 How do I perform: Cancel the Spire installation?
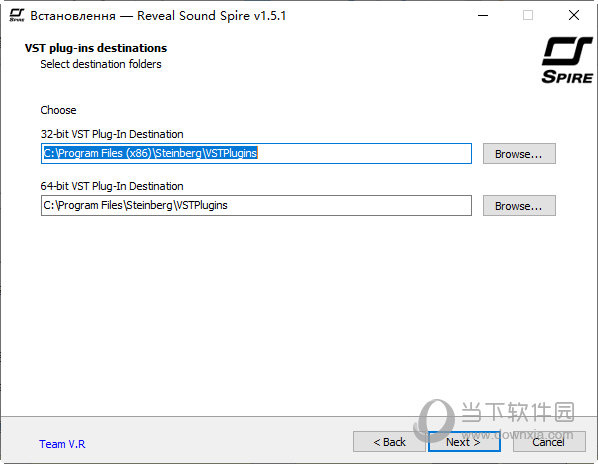(549, 442)
